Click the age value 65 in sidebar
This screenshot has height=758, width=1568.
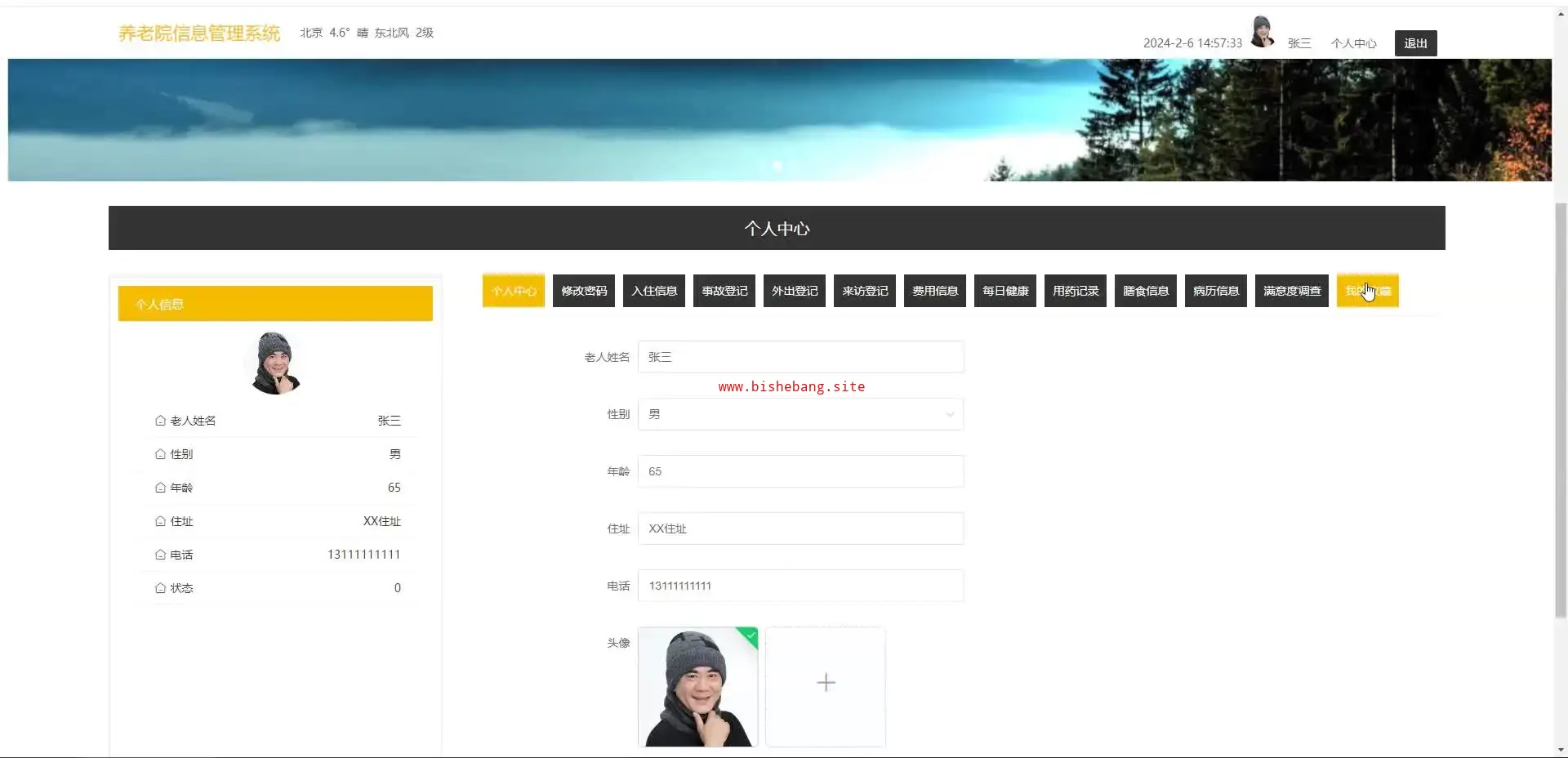(x=394, y=488)
